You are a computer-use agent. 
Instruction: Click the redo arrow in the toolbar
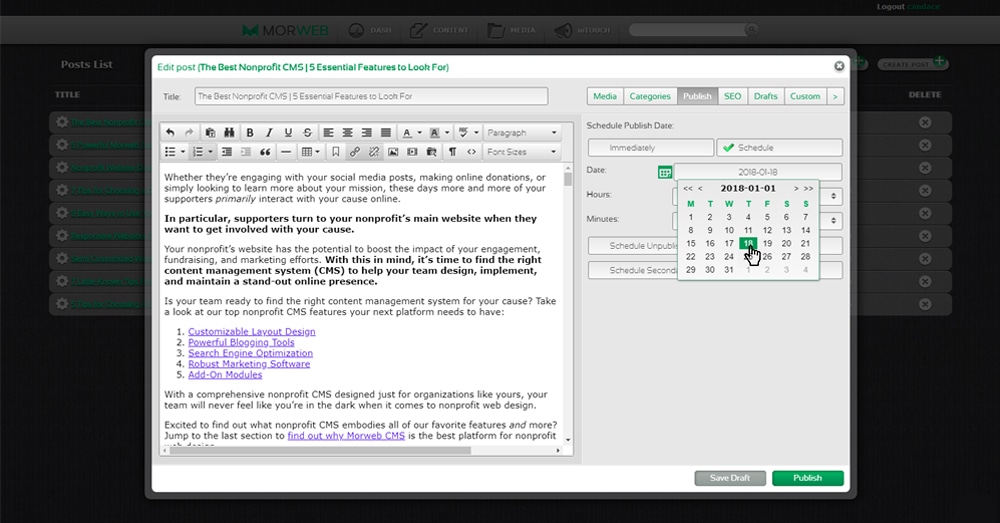[189, 133]
